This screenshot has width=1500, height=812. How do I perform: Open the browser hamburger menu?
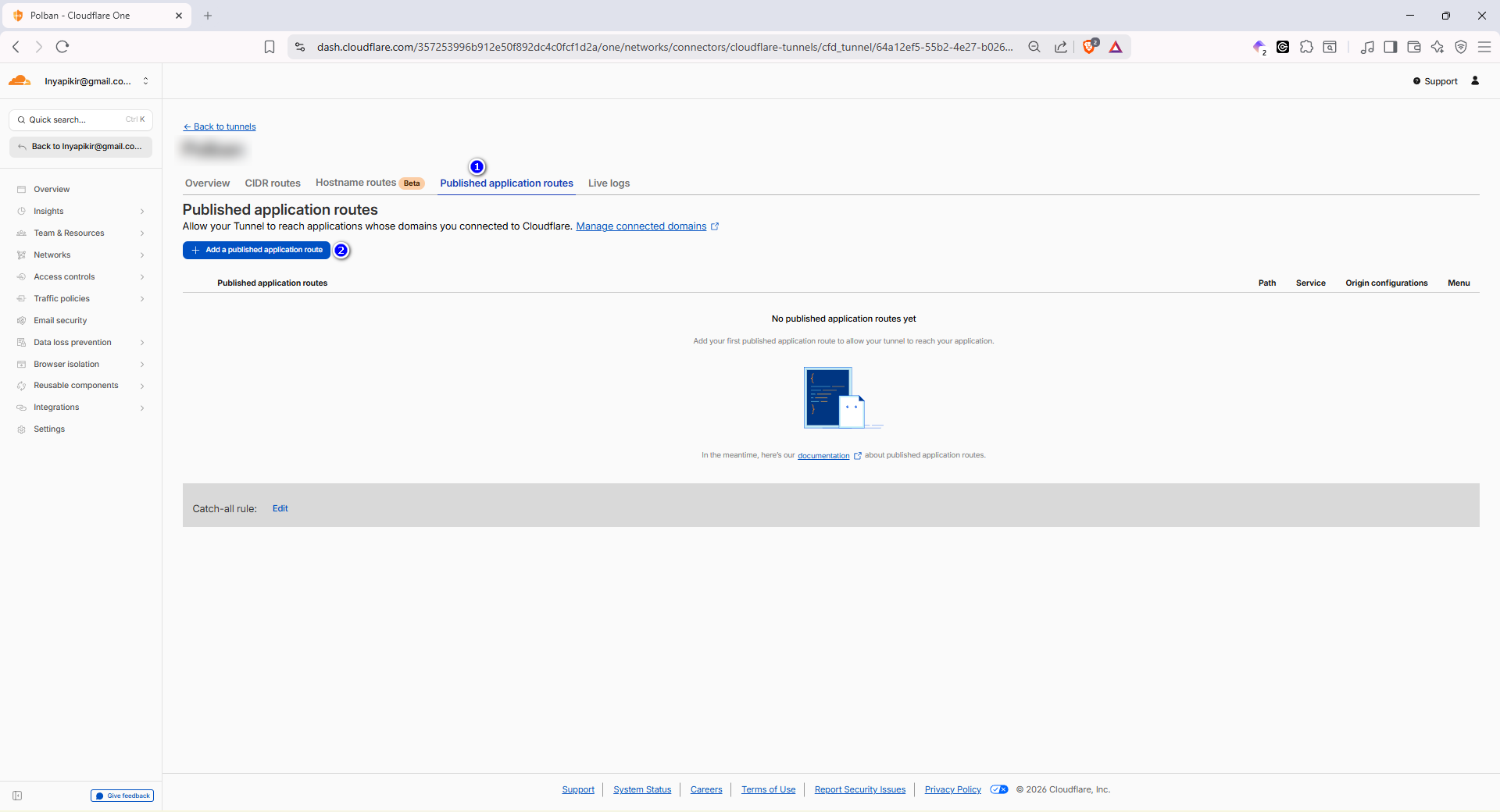click(x=1484, y=47)
